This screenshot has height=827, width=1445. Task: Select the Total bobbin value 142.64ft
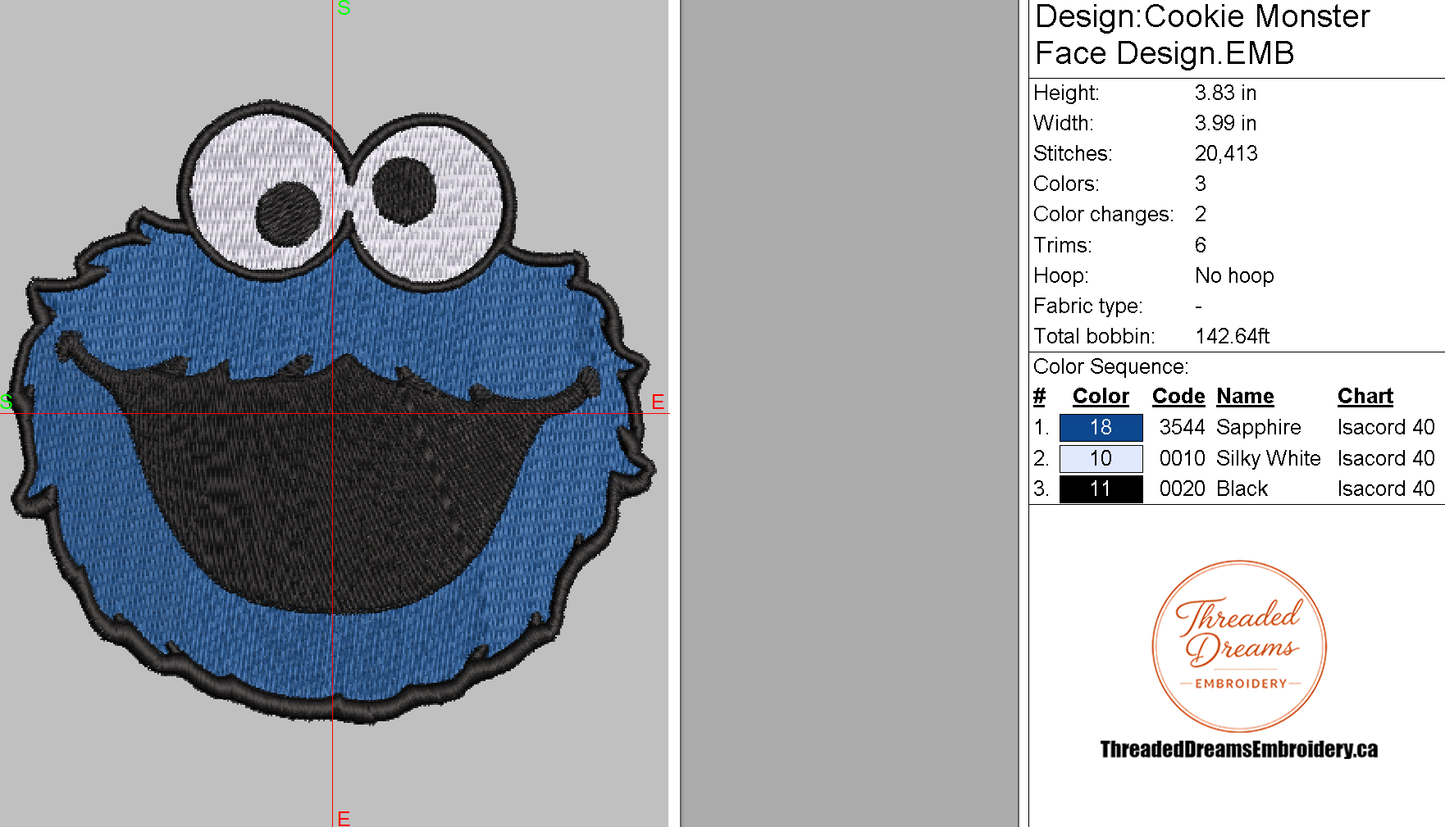(1232, 337)
